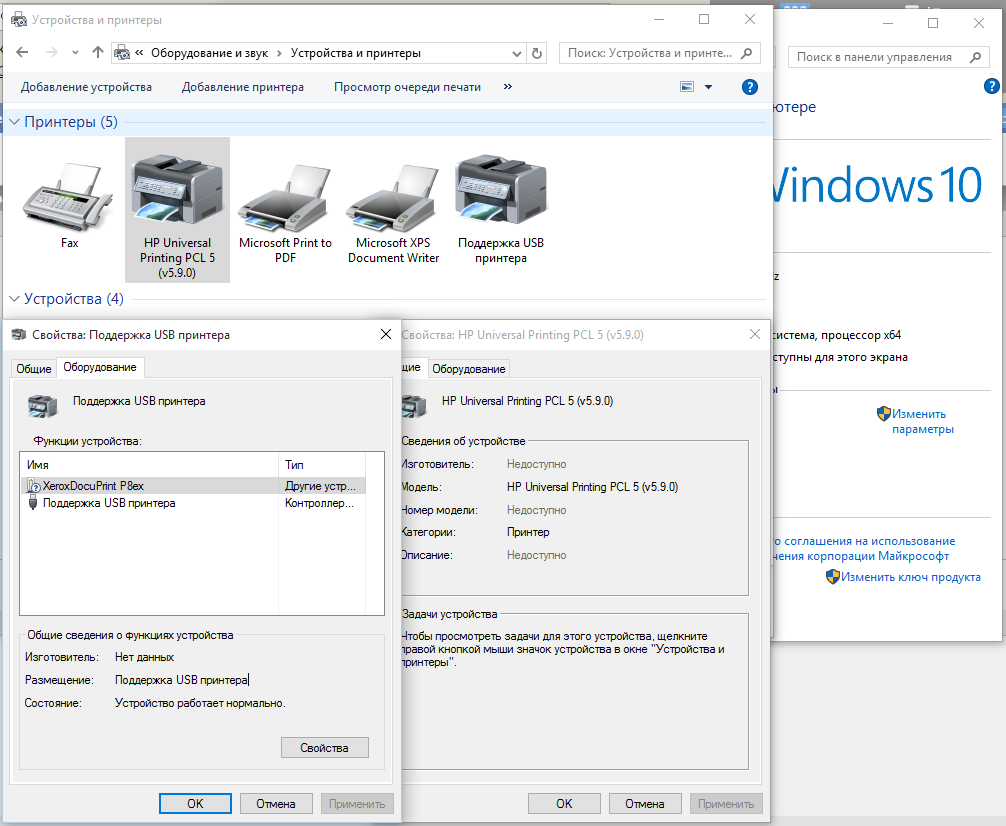Click the Изменить ключ продукта link

coord(910,577)
